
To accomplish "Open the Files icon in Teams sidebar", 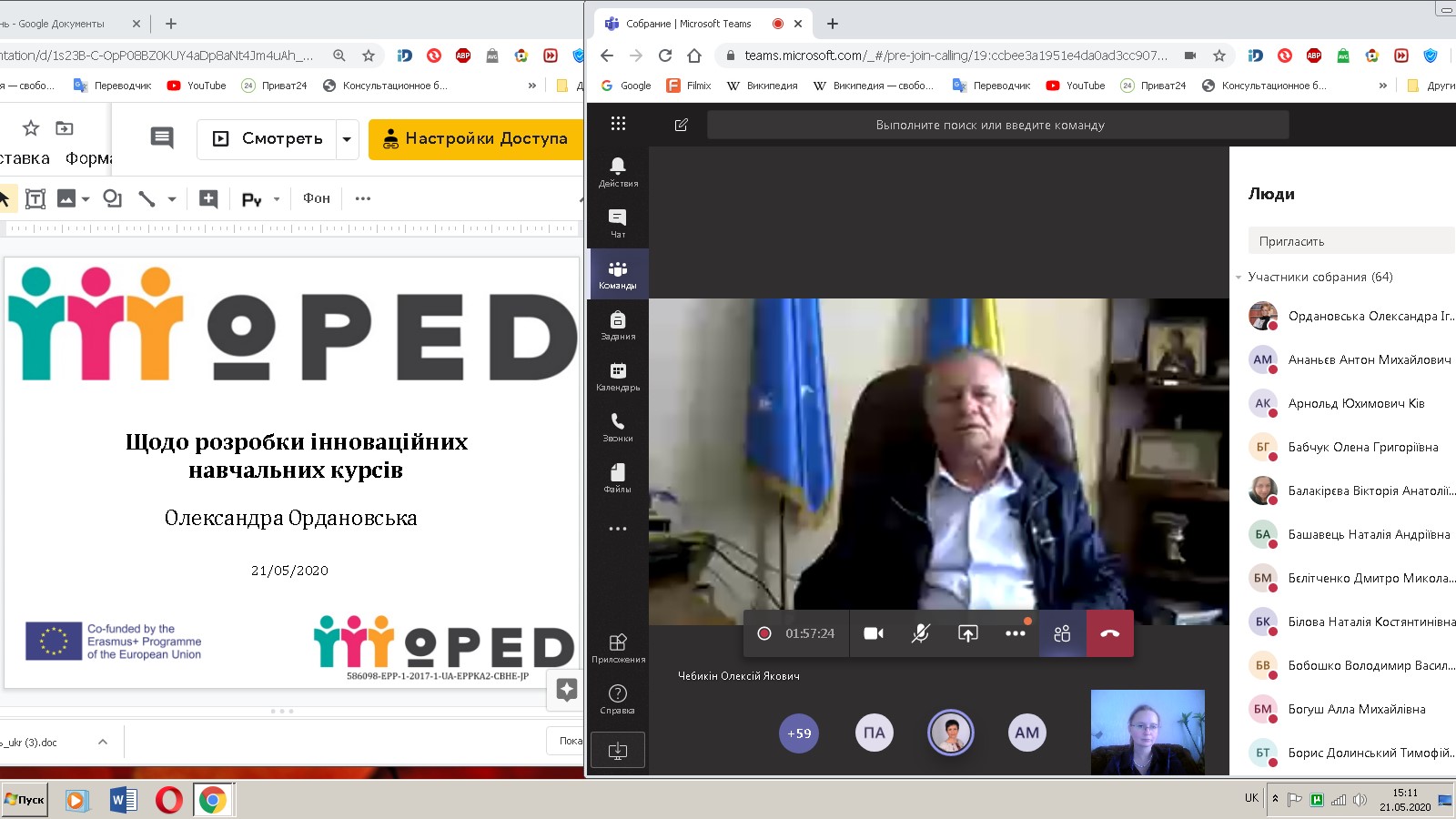I will coord(618,477).
